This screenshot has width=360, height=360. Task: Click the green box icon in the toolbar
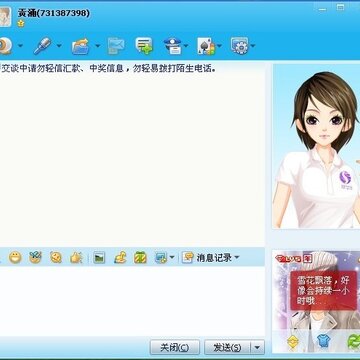tap(140, 257)
